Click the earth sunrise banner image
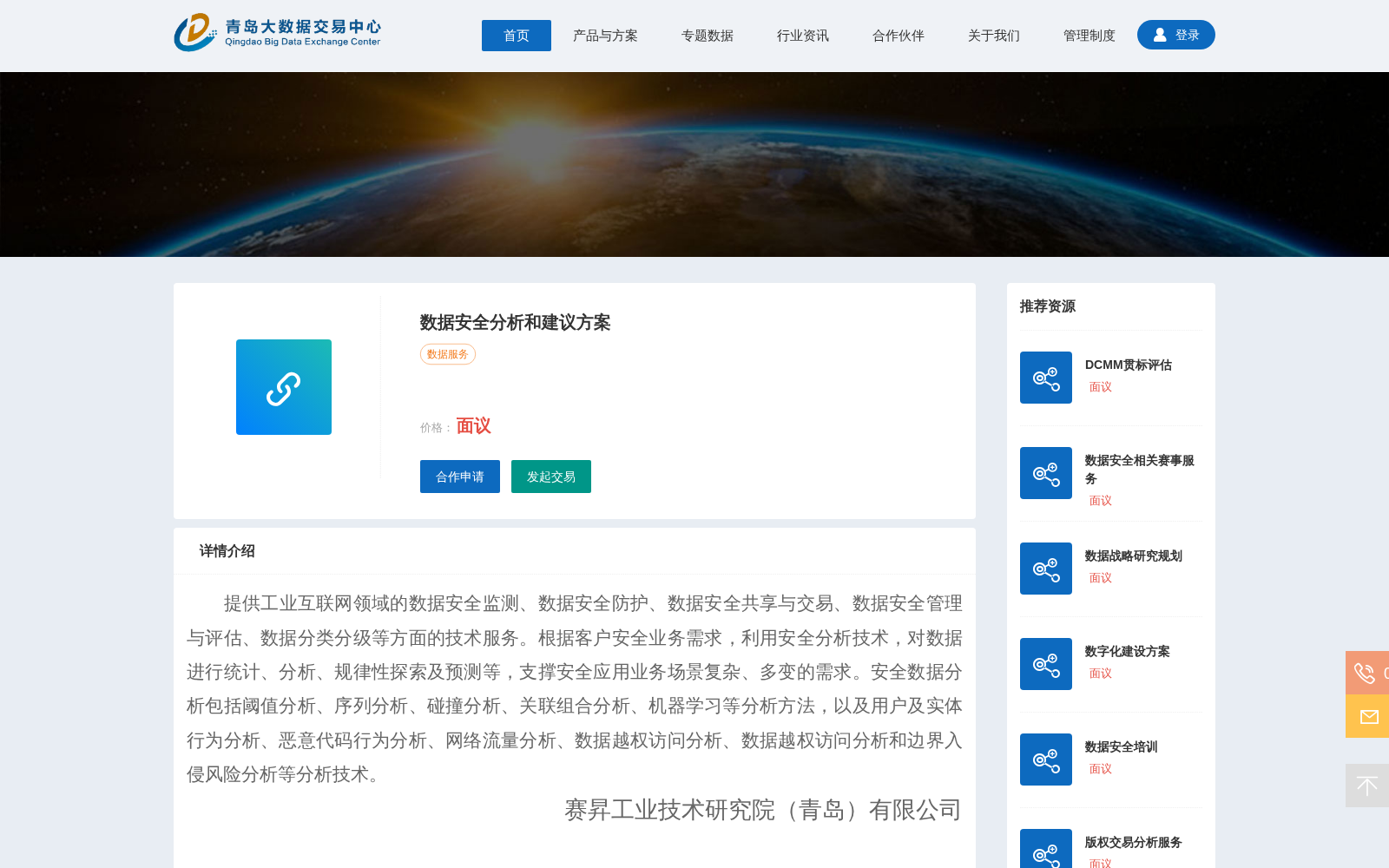The width and height of the screenshot is (1389, 868). pyautogui.click(x=694, y=164)
